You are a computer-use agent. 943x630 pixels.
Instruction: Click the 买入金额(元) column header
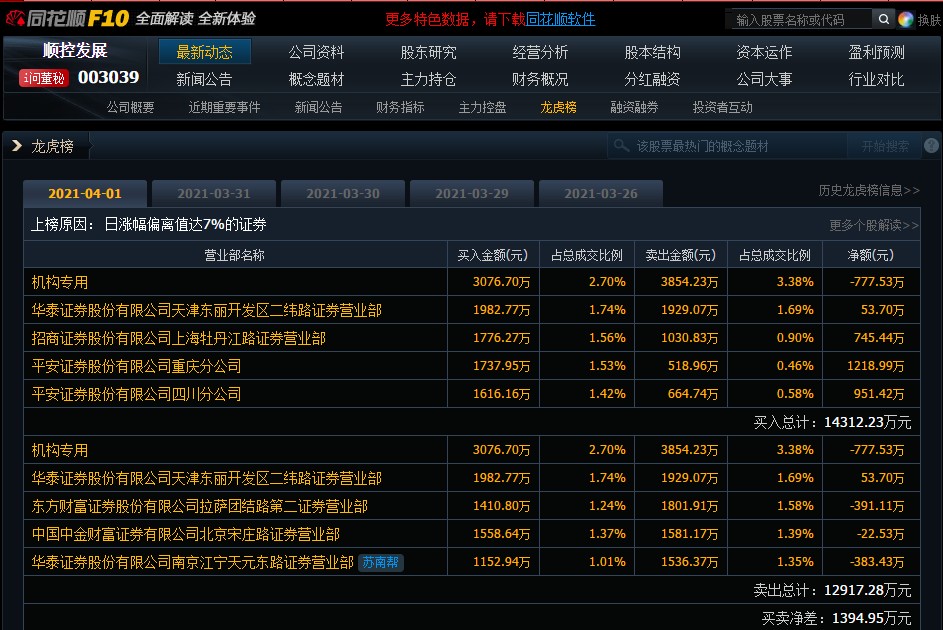pyautogui.click(x=493, y=255)
